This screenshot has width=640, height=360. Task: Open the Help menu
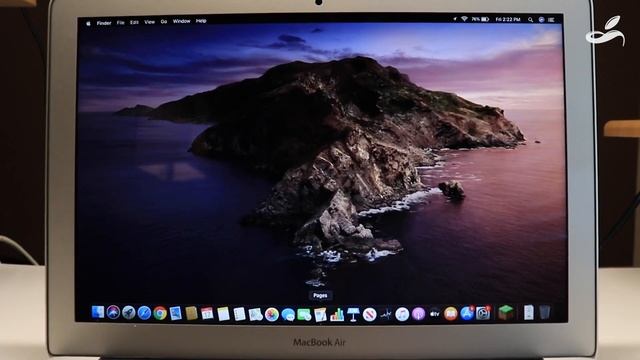(x=201, y=20)
